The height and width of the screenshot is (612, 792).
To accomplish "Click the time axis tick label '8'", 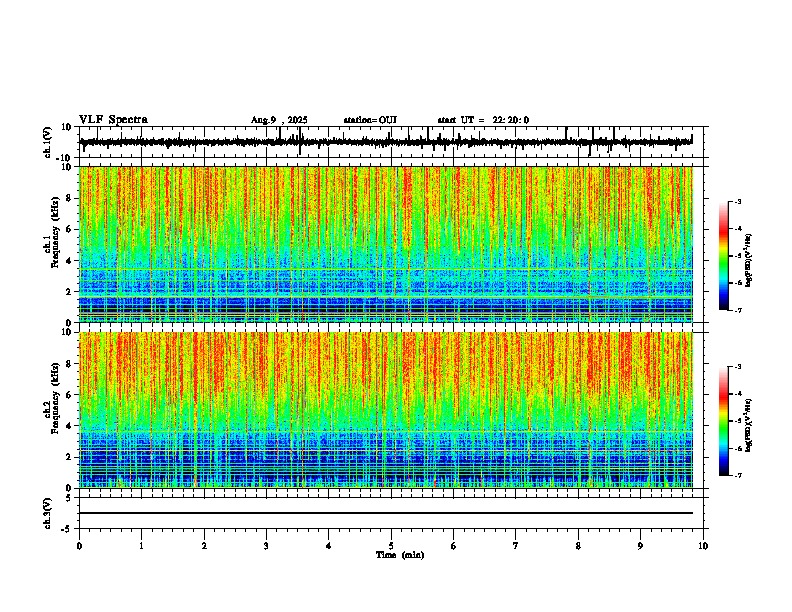I will click(578, 546).
